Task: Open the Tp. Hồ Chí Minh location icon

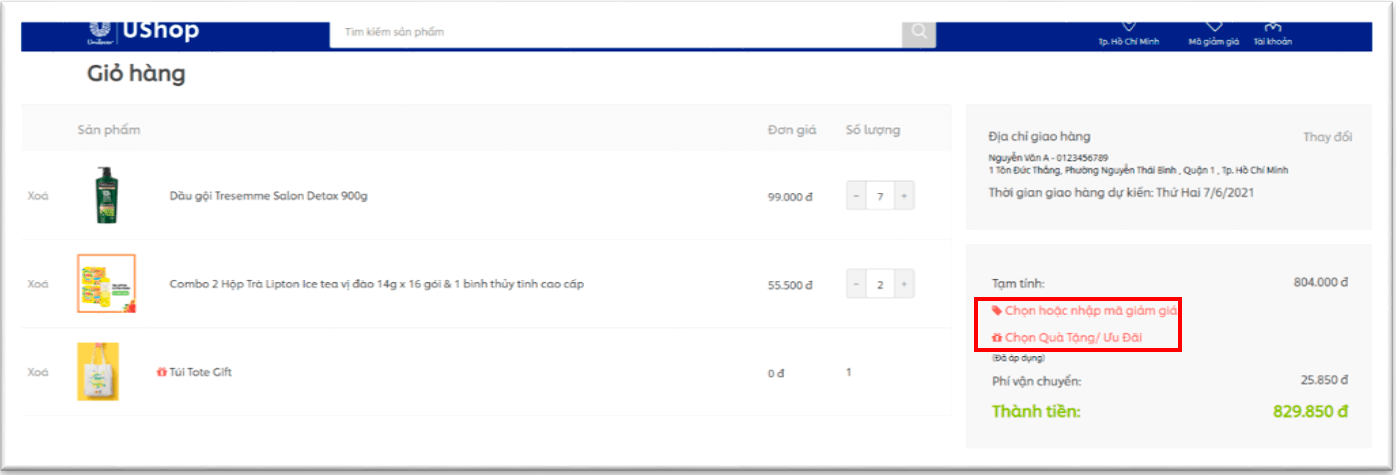Action: coord(1128,28)
